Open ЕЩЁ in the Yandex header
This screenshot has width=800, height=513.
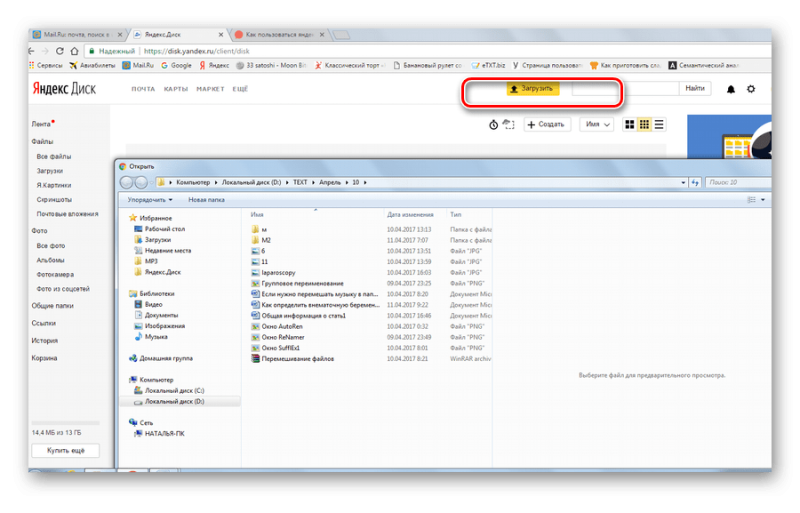[x=240, y=89]
